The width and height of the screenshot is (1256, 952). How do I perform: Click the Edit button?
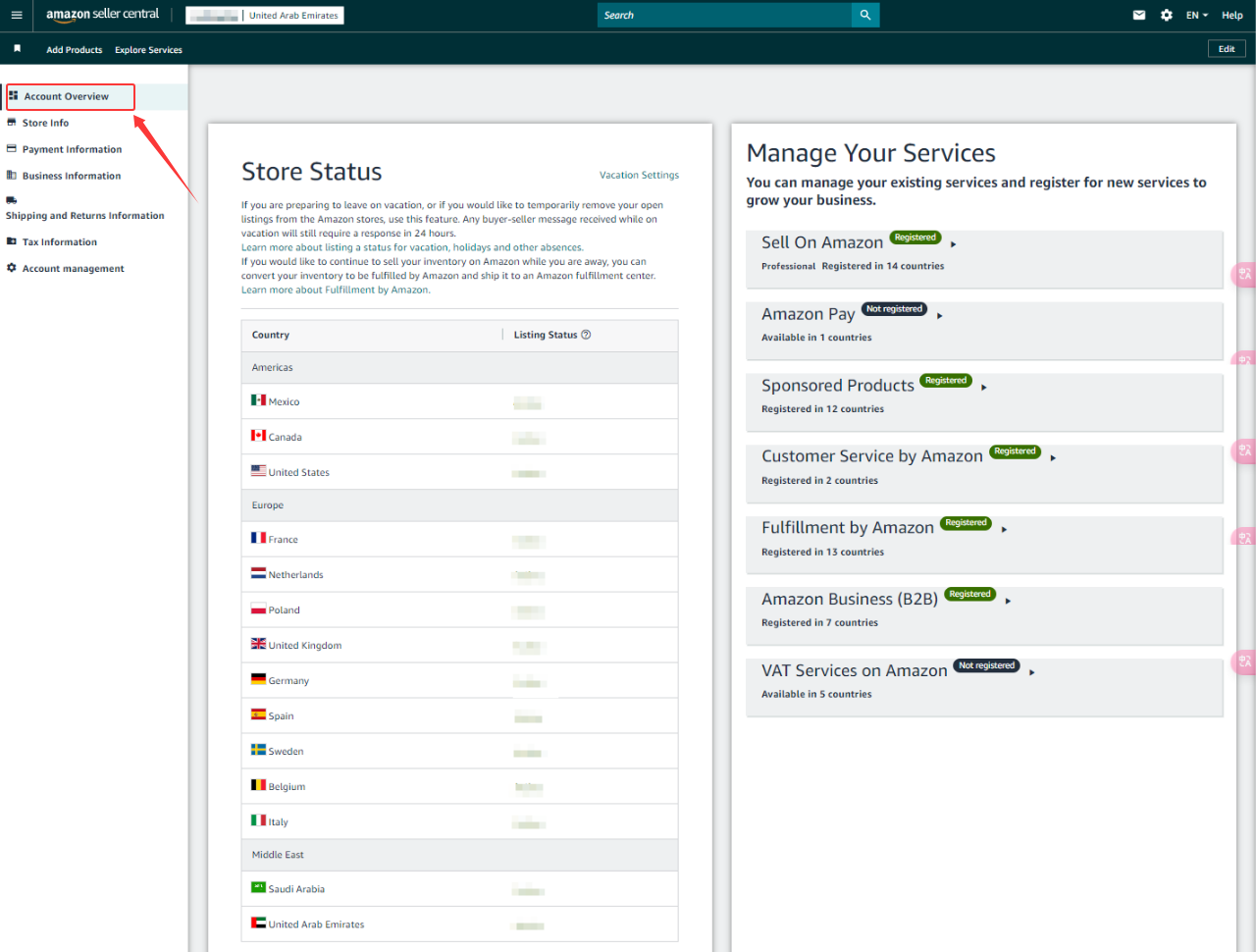click(1226, 49)
